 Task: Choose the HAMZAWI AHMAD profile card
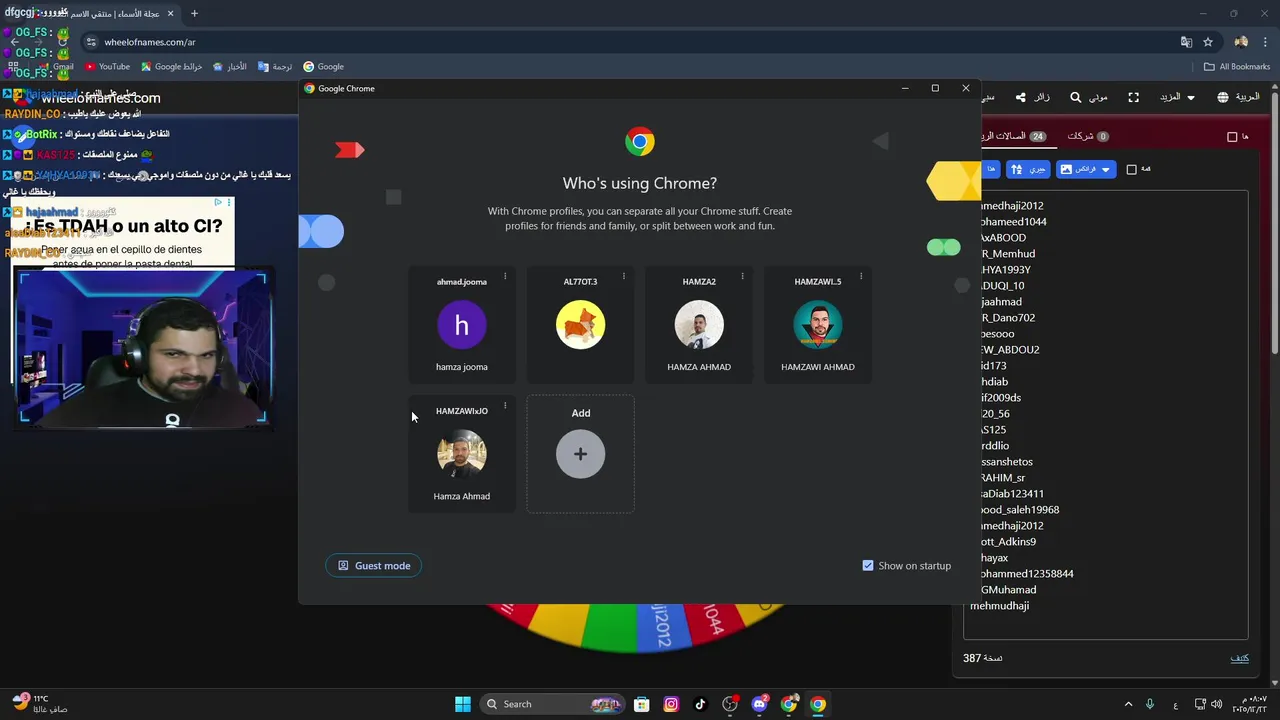818,325
